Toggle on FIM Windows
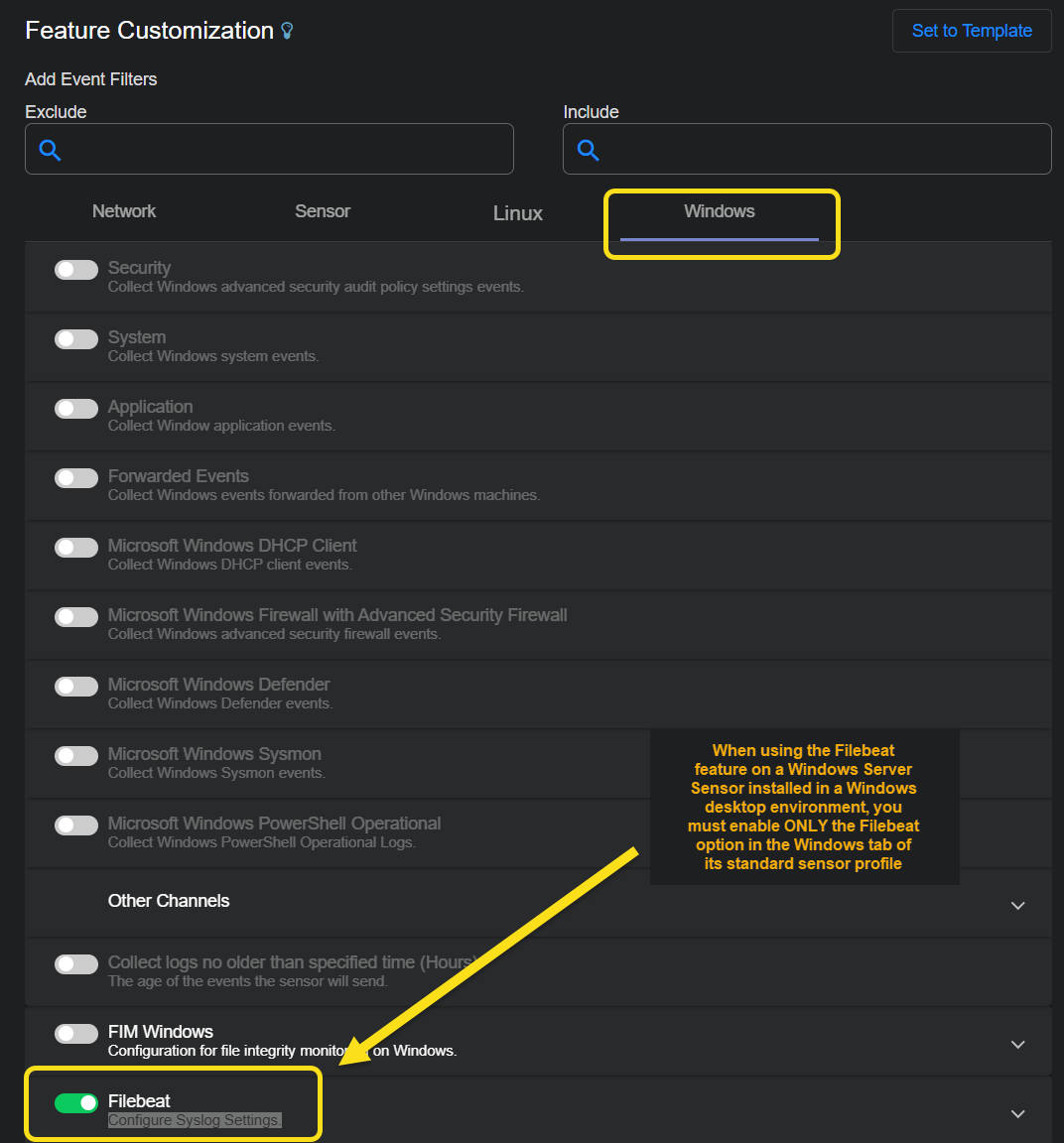Viewport: 1064px width, 1143px height. [76, 1034]
